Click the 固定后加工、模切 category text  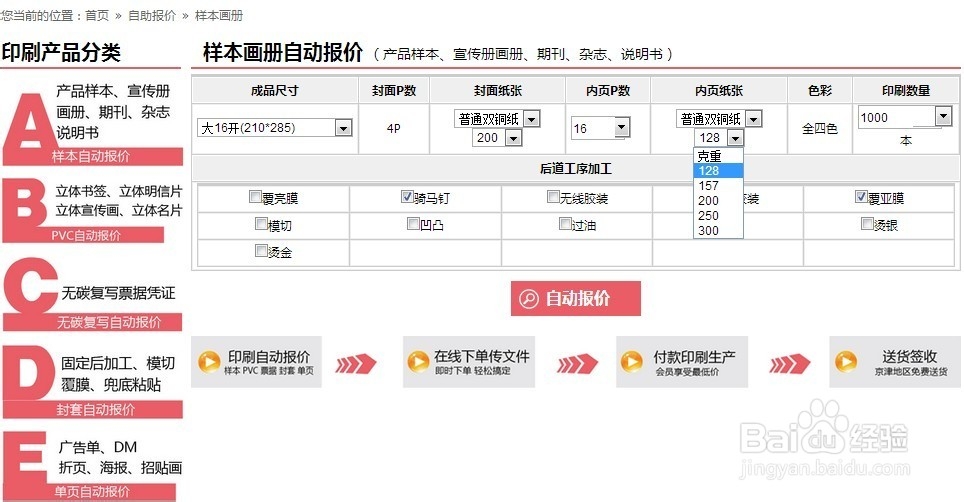click(118, 363)
